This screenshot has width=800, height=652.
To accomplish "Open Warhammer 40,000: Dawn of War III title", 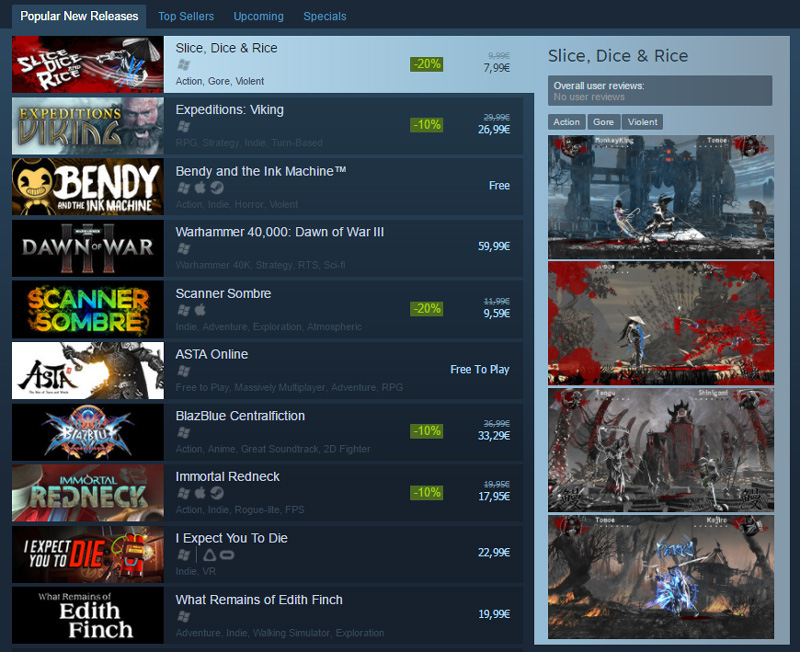I will [x=280, y=232].
